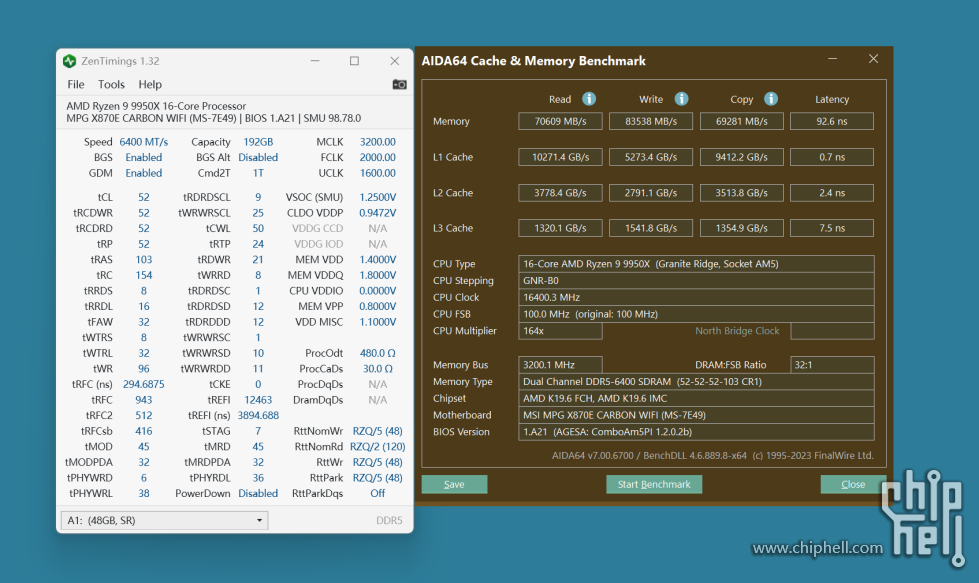The width and height of the screenshot is (979, 583).
Task: Click VSOC (SMU) value 1.2500V
Action: (377, 197)
